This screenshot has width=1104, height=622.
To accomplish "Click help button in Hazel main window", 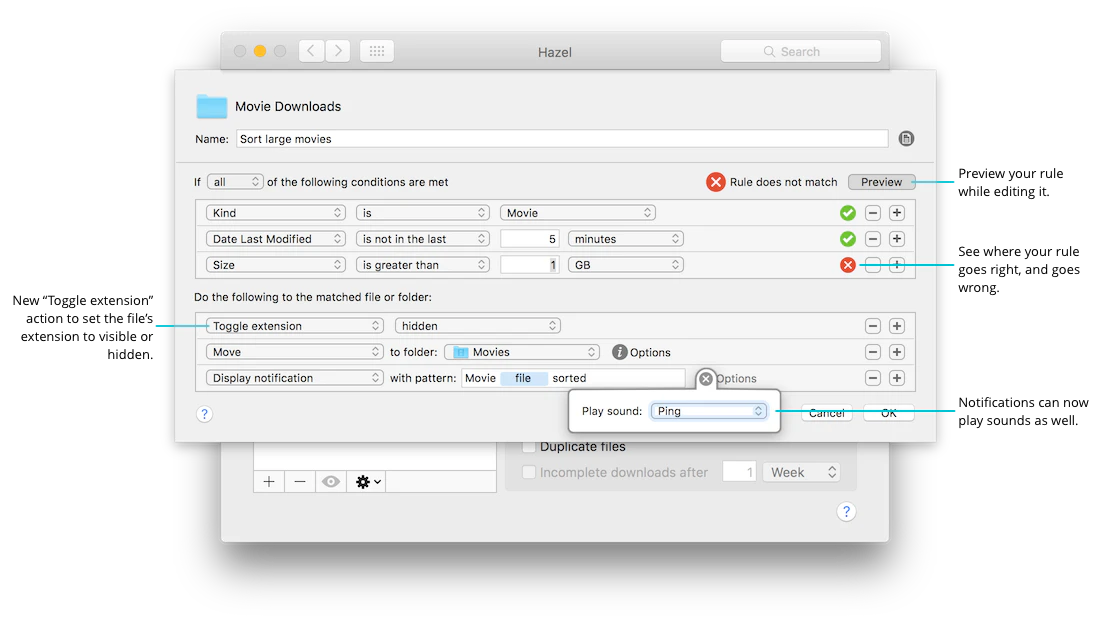I will tap(846, 511).
